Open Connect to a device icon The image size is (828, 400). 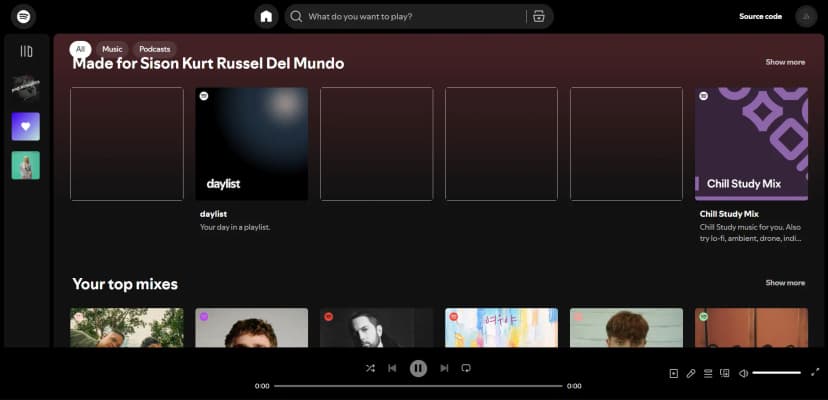(725, 374)
